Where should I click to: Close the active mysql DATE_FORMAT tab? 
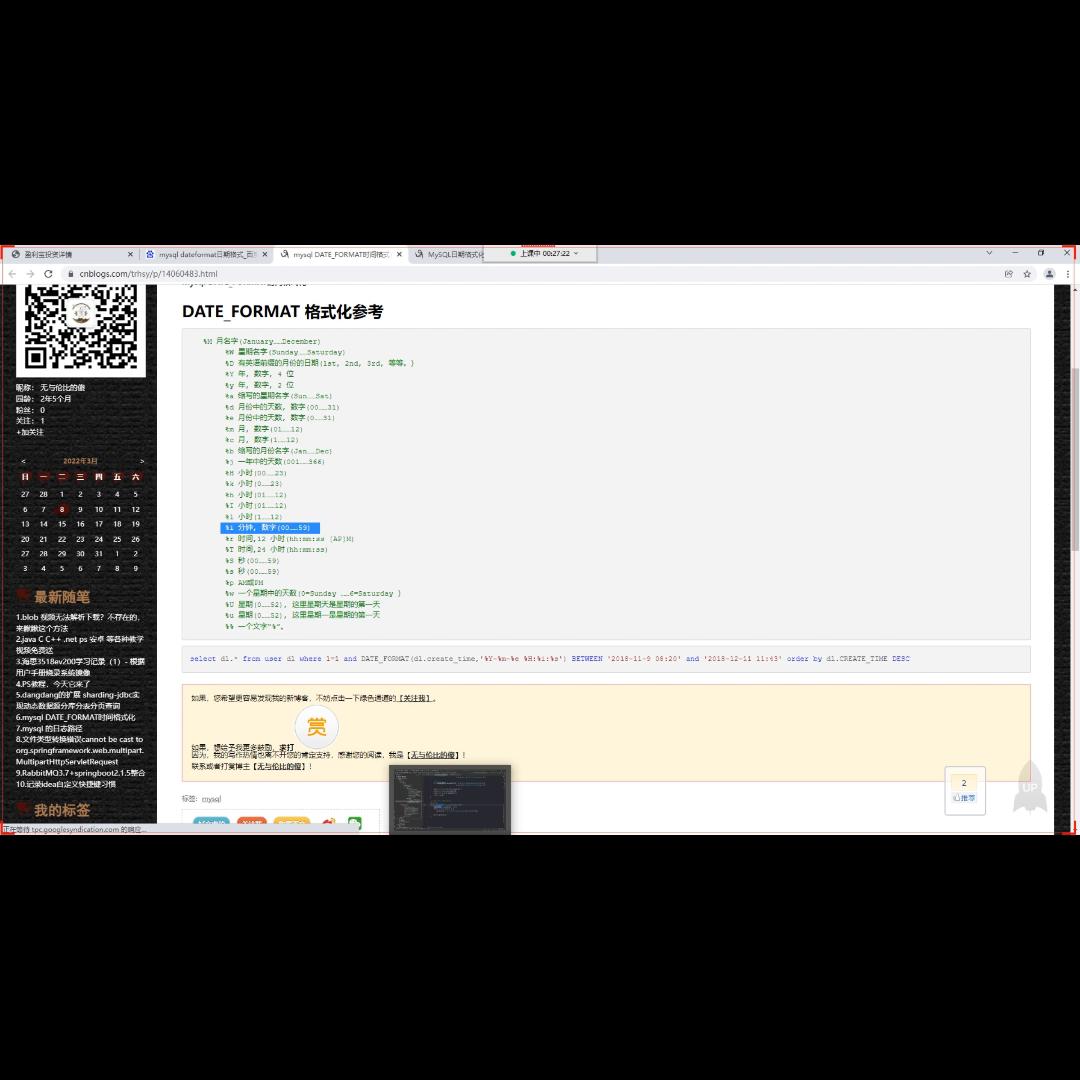[x=399, y=254]
